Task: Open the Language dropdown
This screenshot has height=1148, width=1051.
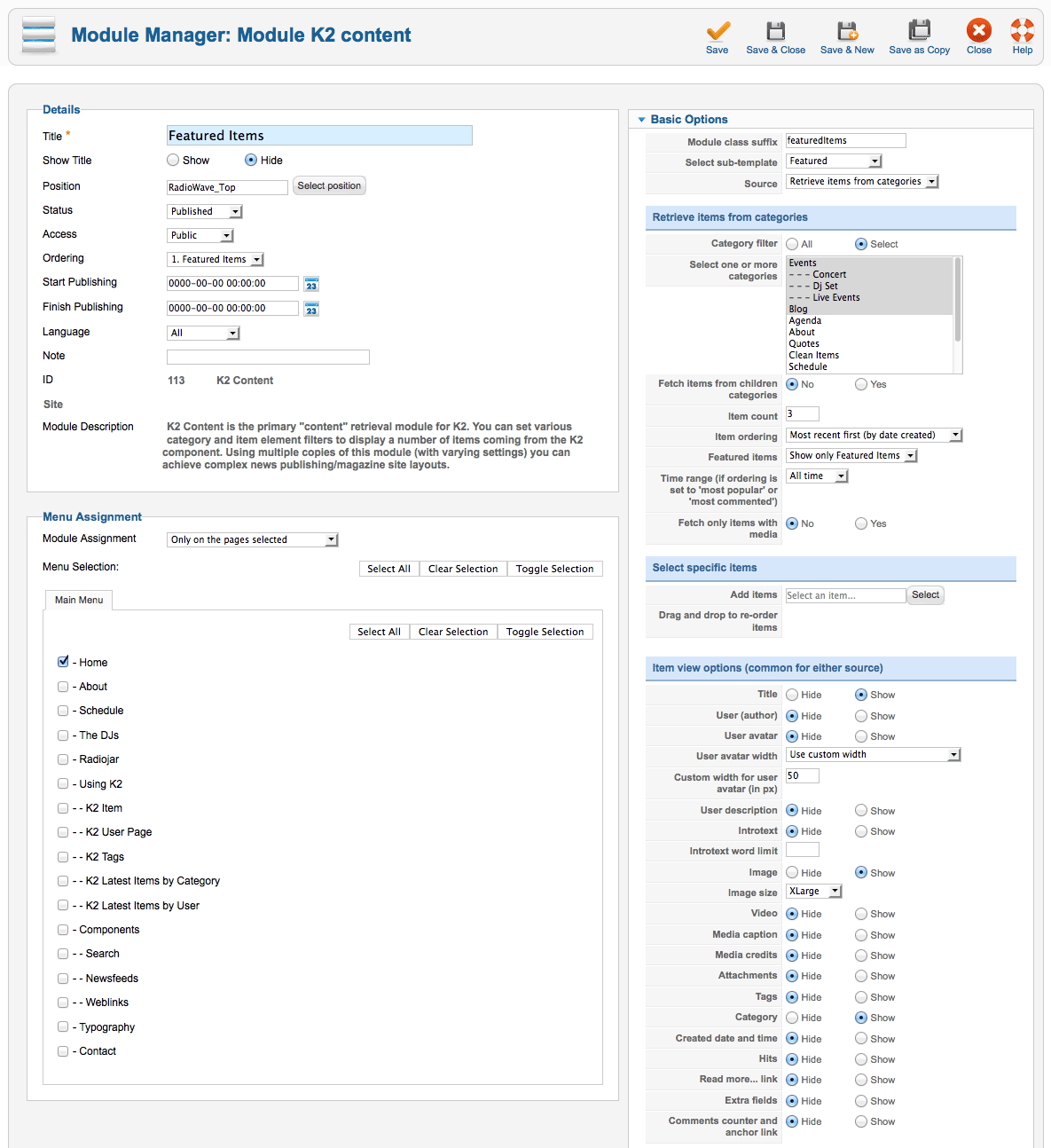Action: coord(203,334)
